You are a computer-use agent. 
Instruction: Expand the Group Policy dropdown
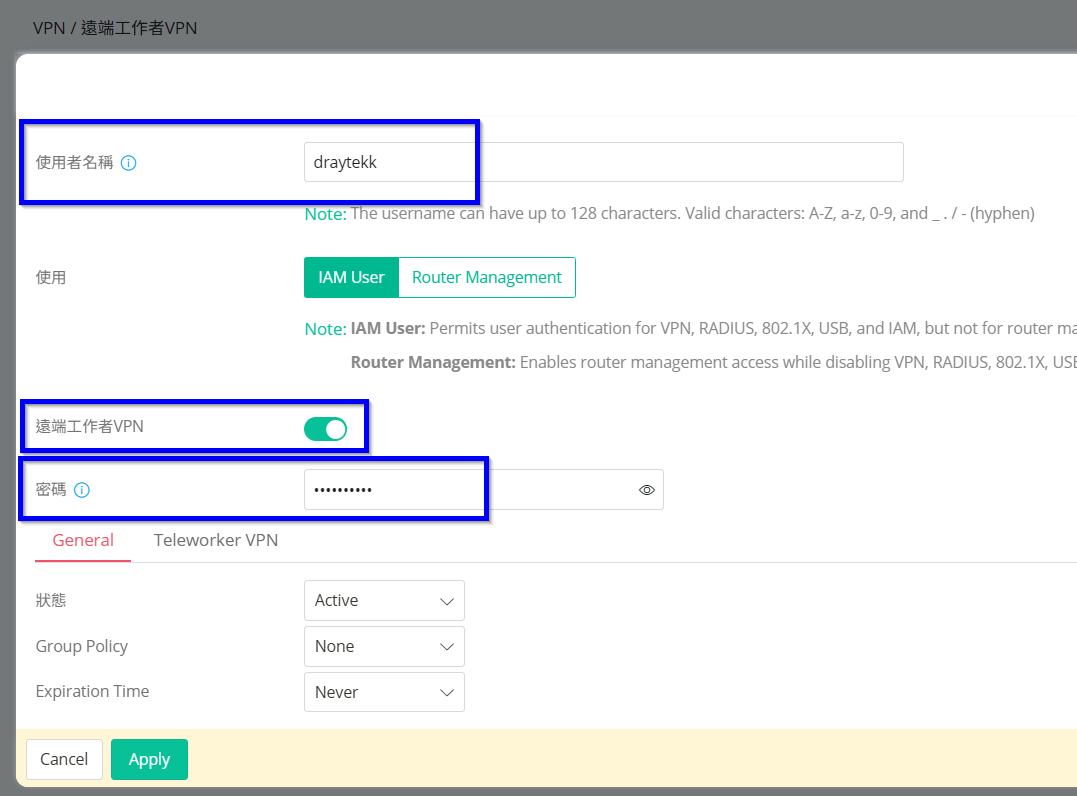click(384, 646)
